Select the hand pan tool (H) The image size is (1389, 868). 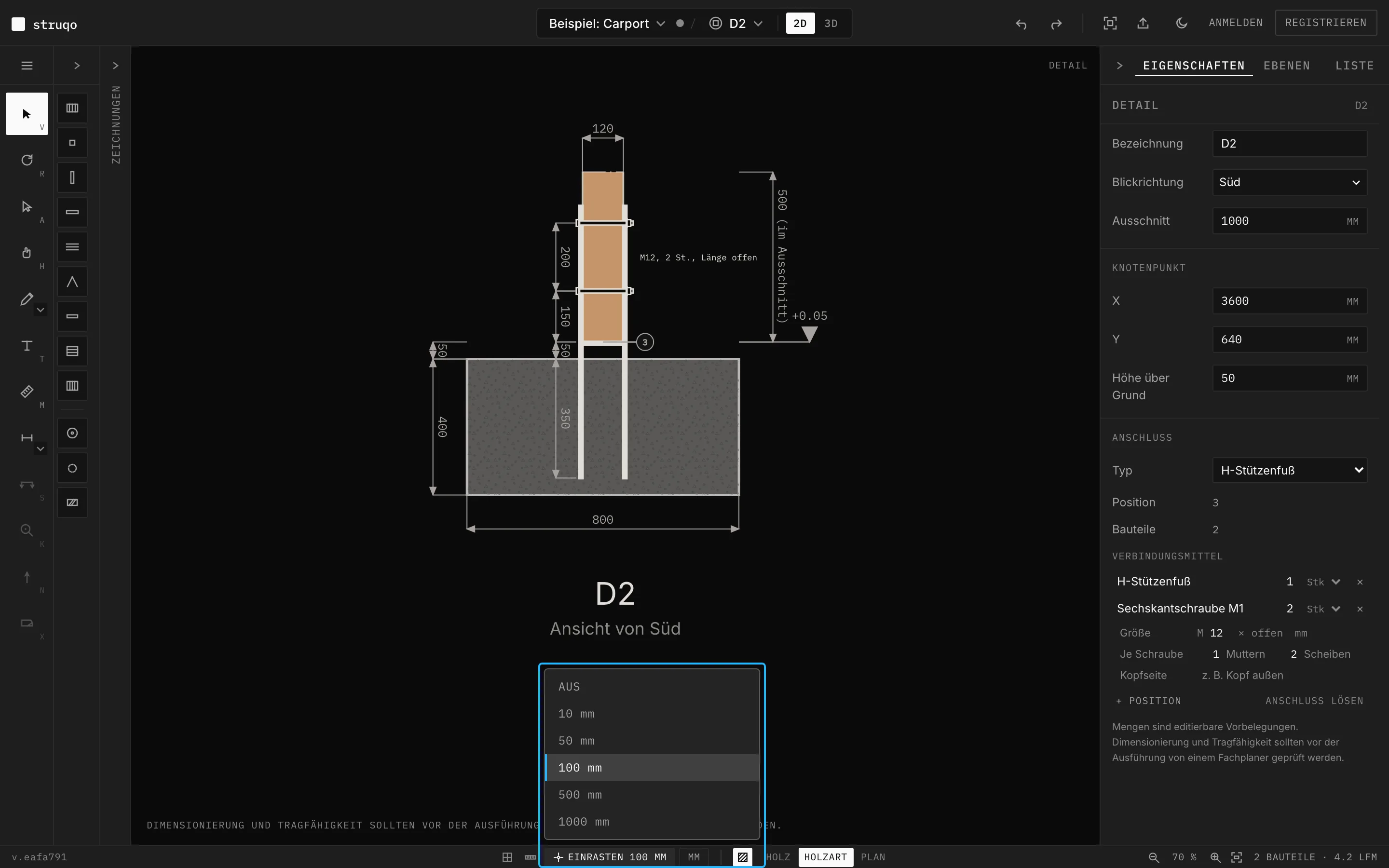coord(27,253)
